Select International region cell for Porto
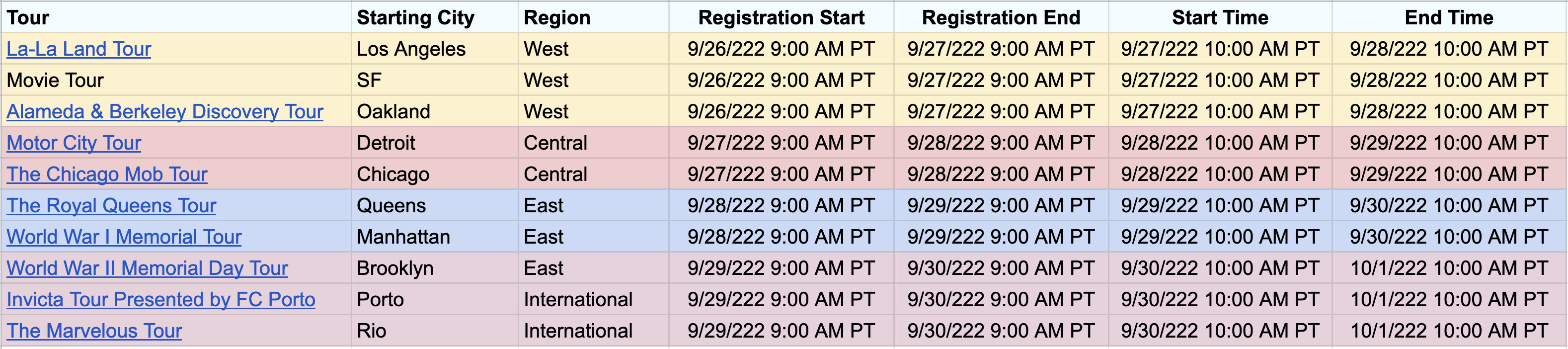This screenshot has height=349, width=1568. 594,299
